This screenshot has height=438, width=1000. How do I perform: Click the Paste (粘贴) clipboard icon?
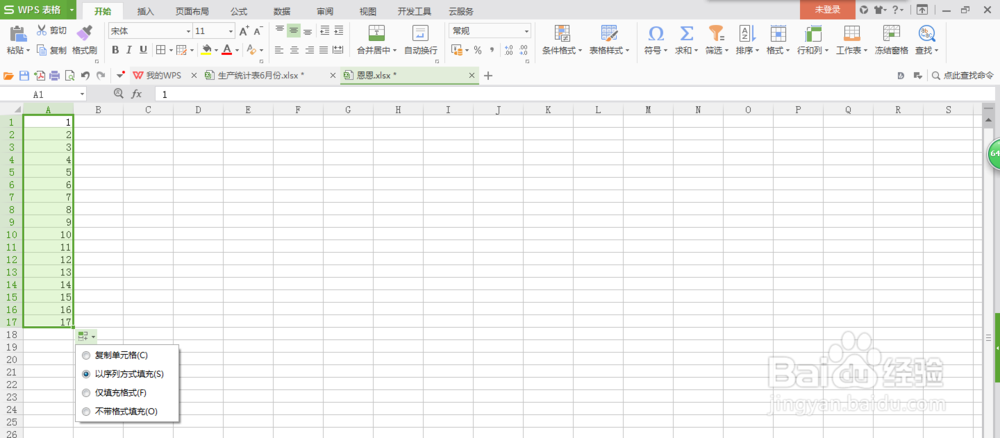[x=18, y=34]
